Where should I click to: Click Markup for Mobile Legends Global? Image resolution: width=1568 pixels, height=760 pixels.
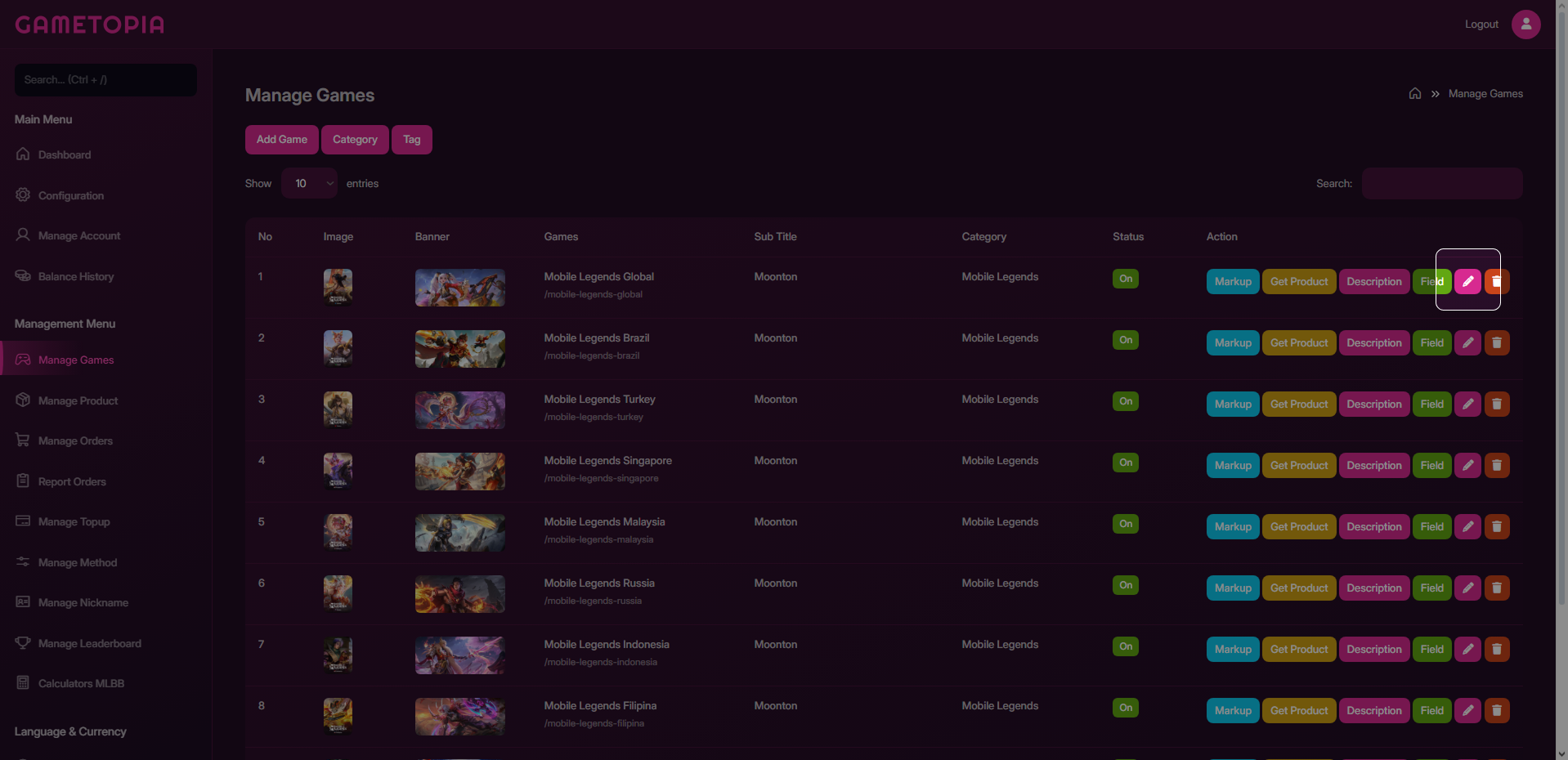point(1233,281)
